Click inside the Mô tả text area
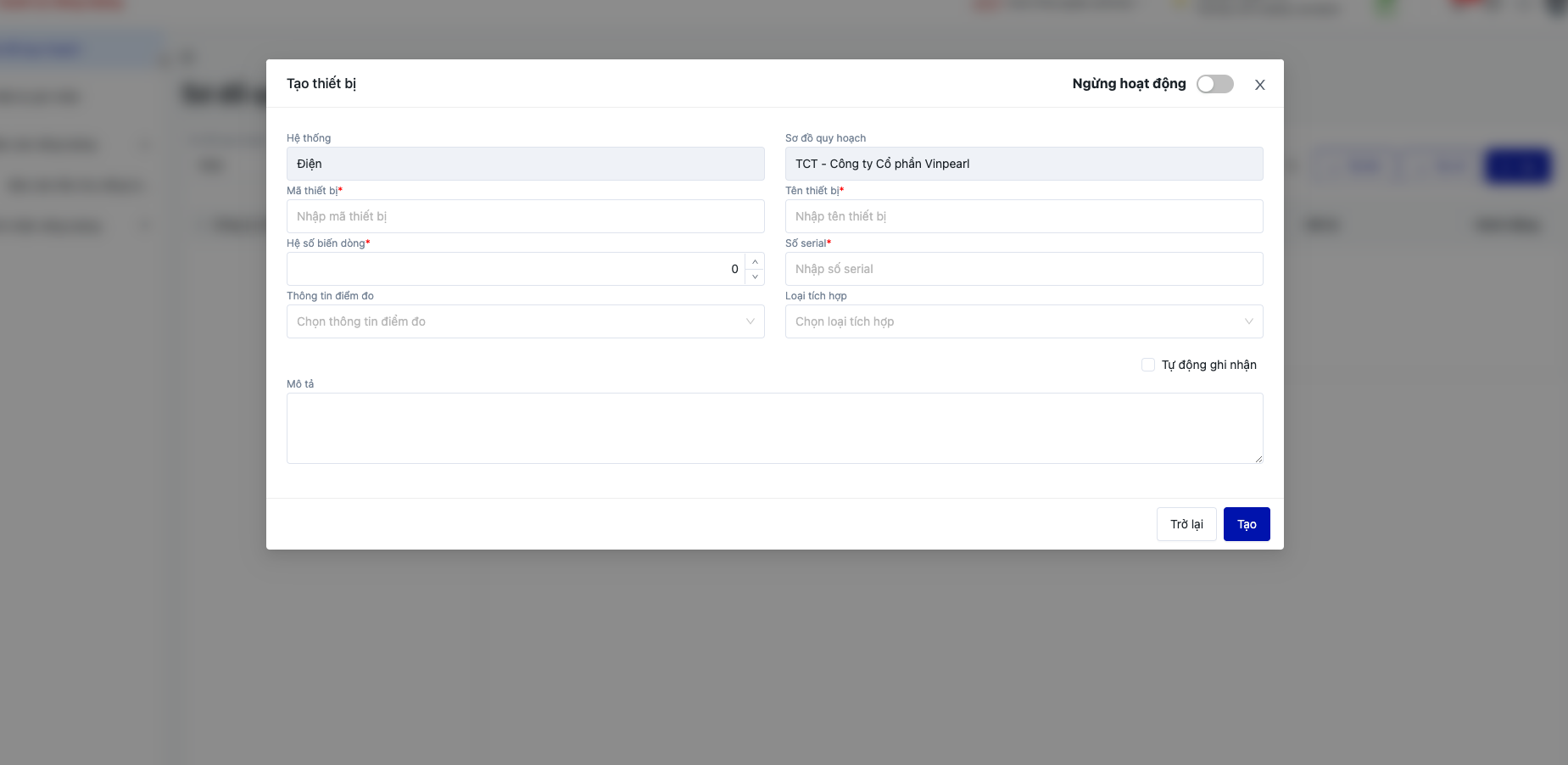This screenshot has height=765, width=1568. click(x=775, y=428)
